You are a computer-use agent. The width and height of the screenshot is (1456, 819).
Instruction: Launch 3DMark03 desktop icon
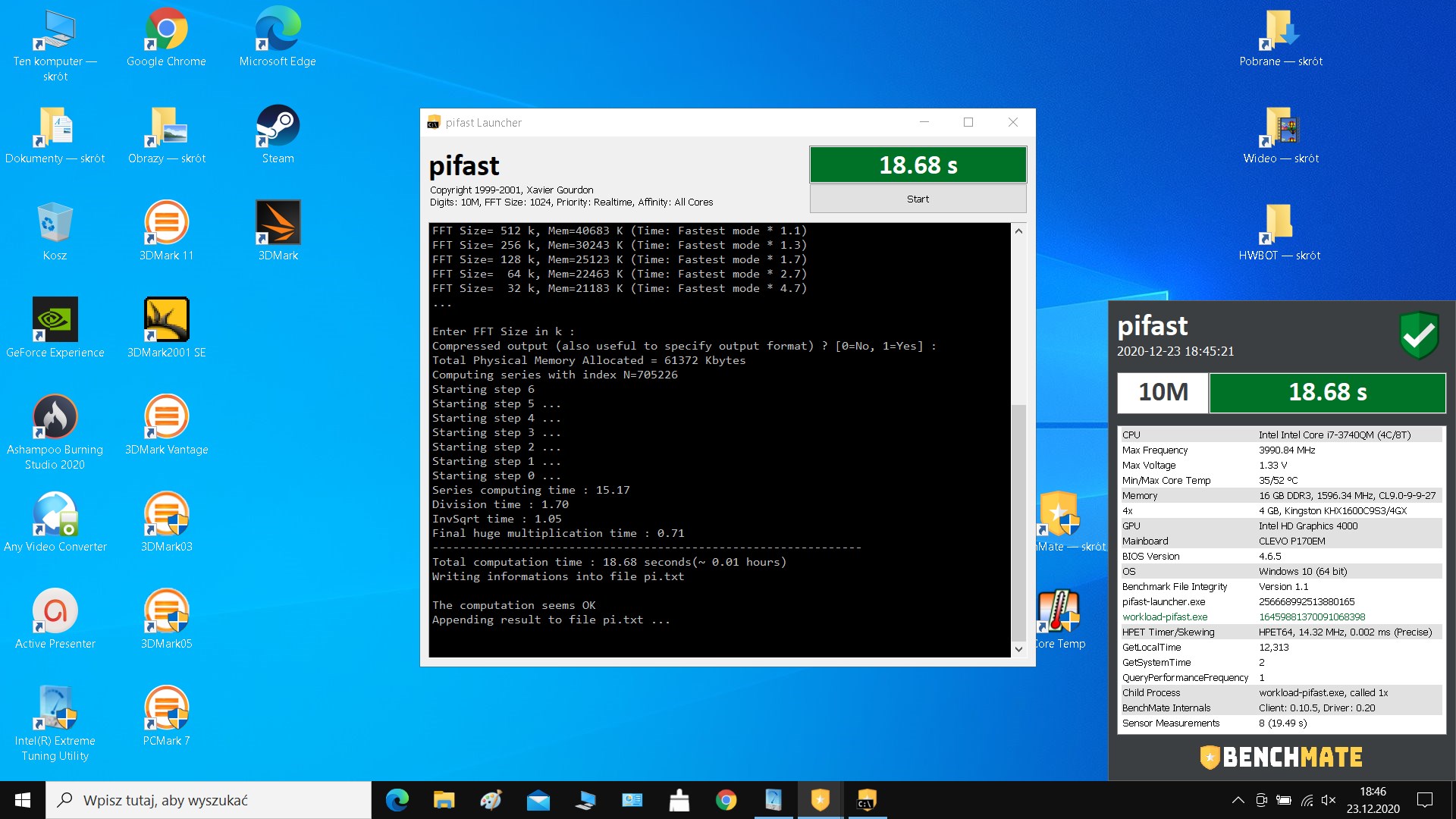(x=166, y=523)
